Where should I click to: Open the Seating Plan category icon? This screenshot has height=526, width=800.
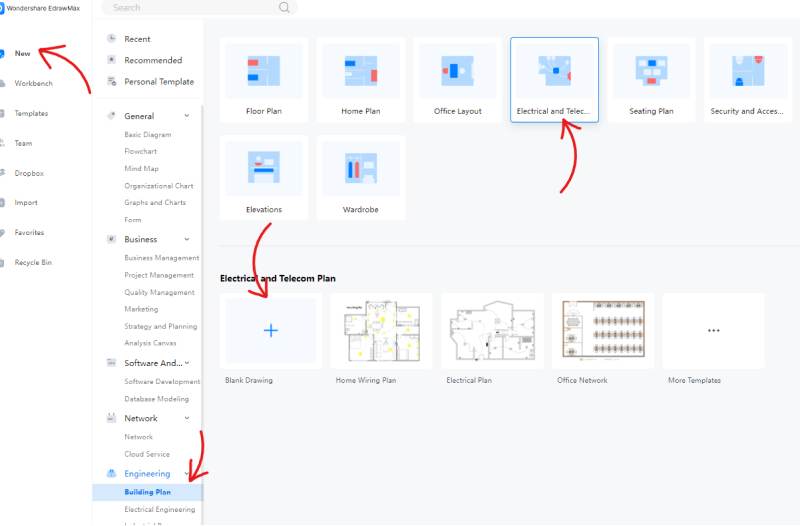[652, 71]
